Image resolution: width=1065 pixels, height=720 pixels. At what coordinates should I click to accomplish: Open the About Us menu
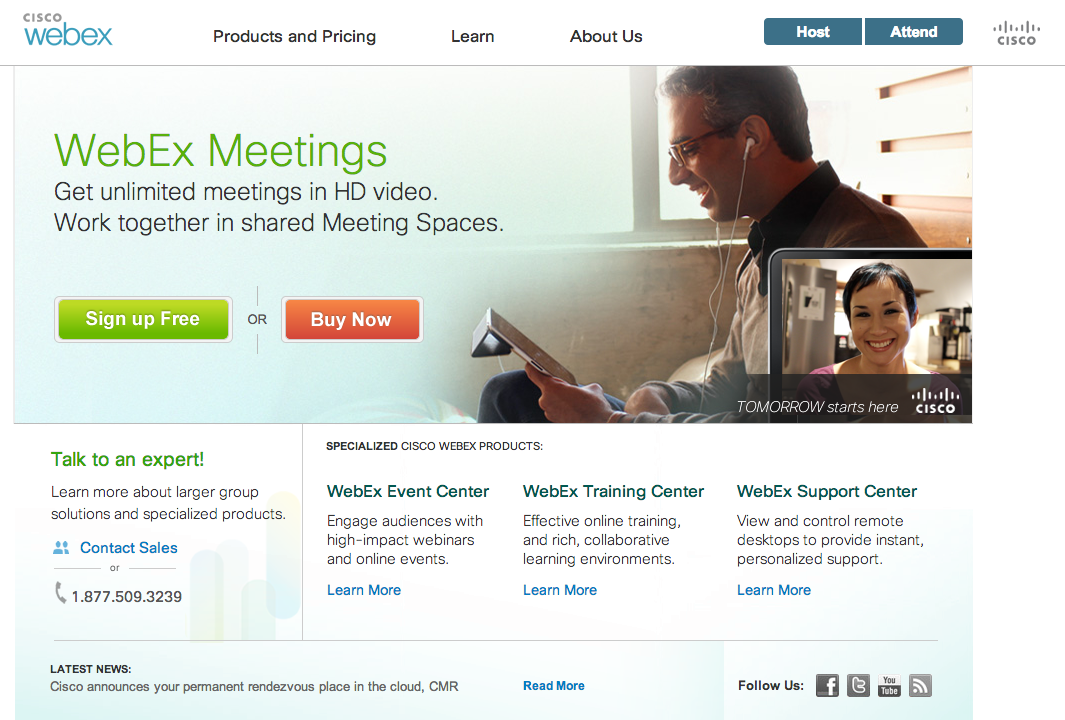(606, 36)
